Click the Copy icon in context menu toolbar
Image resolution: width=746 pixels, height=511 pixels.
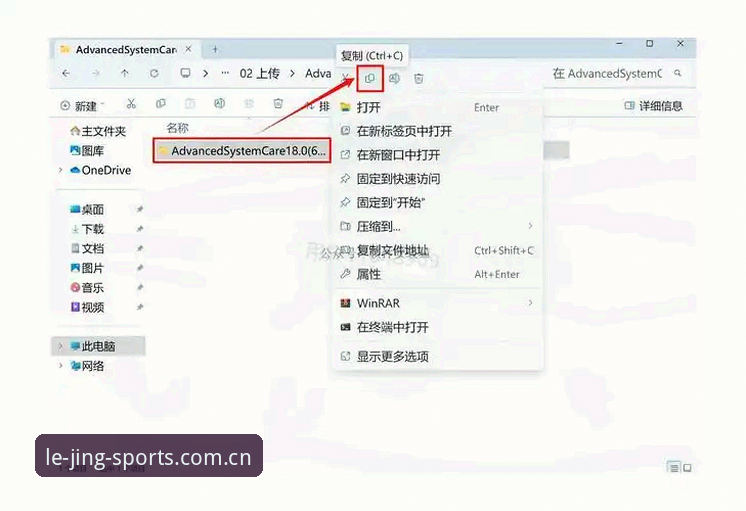370,79
